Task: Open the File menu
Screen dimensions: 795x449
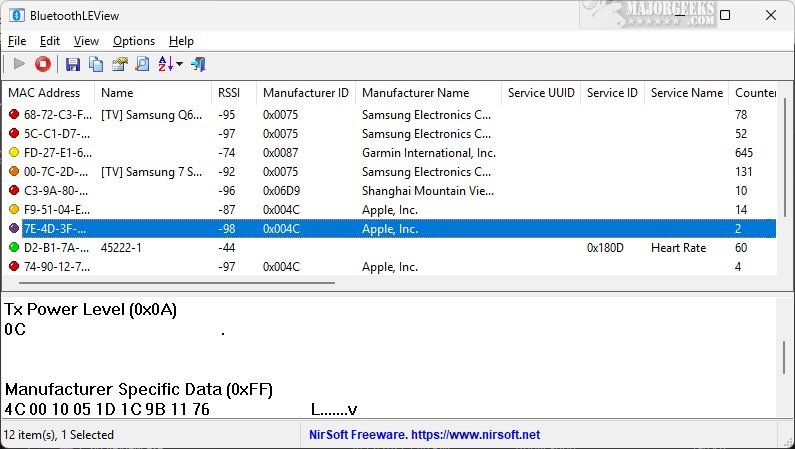Action: click(17, 41)
